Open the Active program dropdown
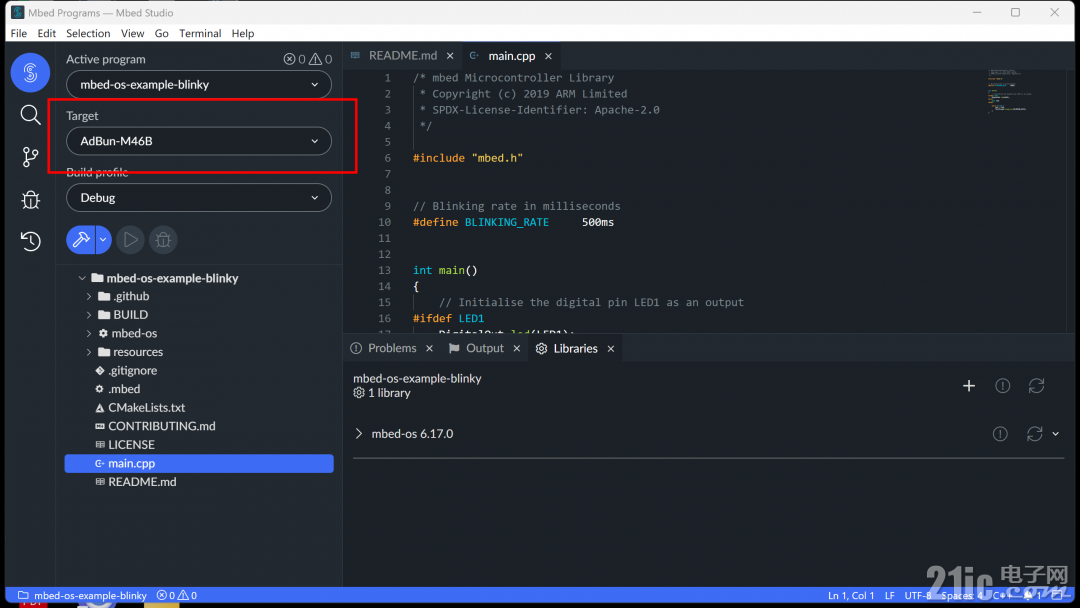The width and height of the screenshot is (1080, 608). (x=198, y=85)
